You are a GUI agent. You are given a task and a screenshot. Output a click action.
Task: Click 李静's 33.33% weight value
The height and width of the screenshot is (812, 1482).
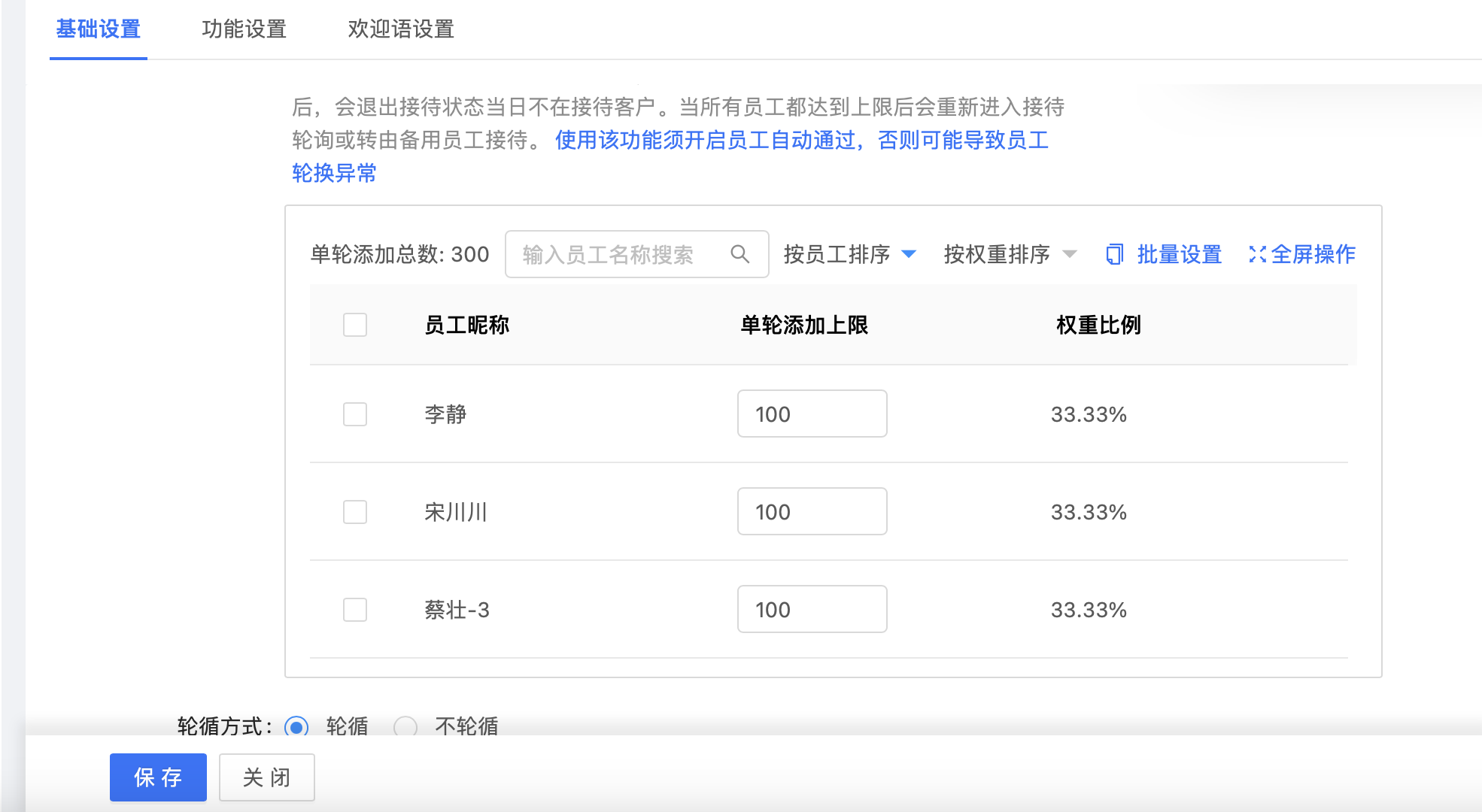[x=1089, y=414]
